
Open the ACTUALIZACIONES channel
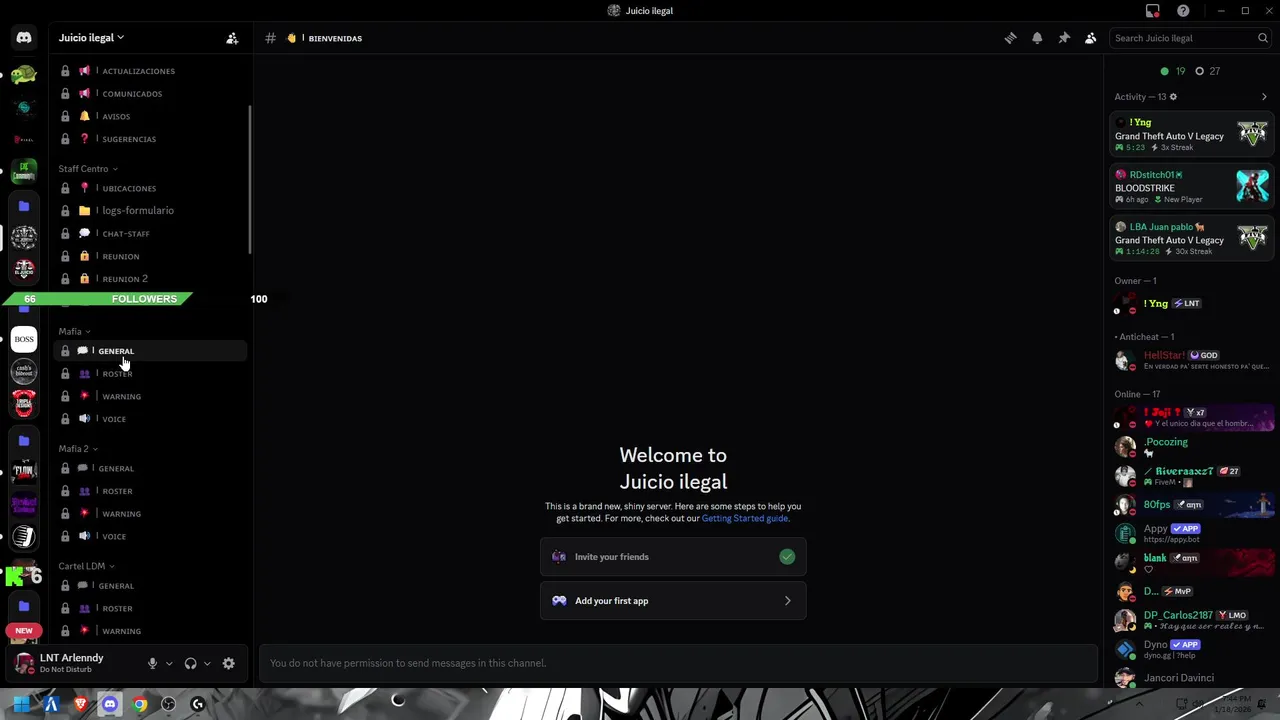coord(150,71)
